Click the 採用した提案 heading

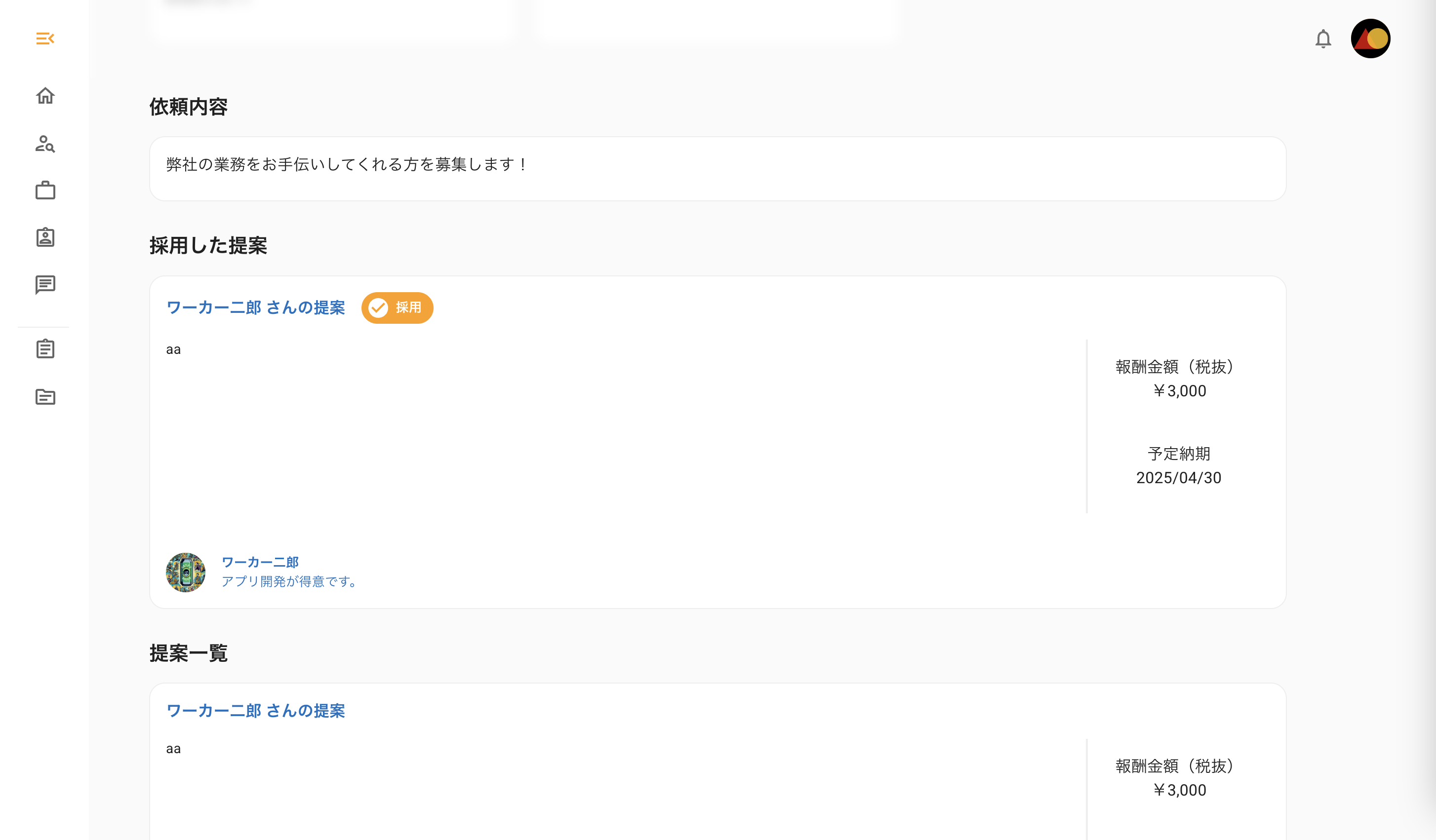click(x=208, y=245)
